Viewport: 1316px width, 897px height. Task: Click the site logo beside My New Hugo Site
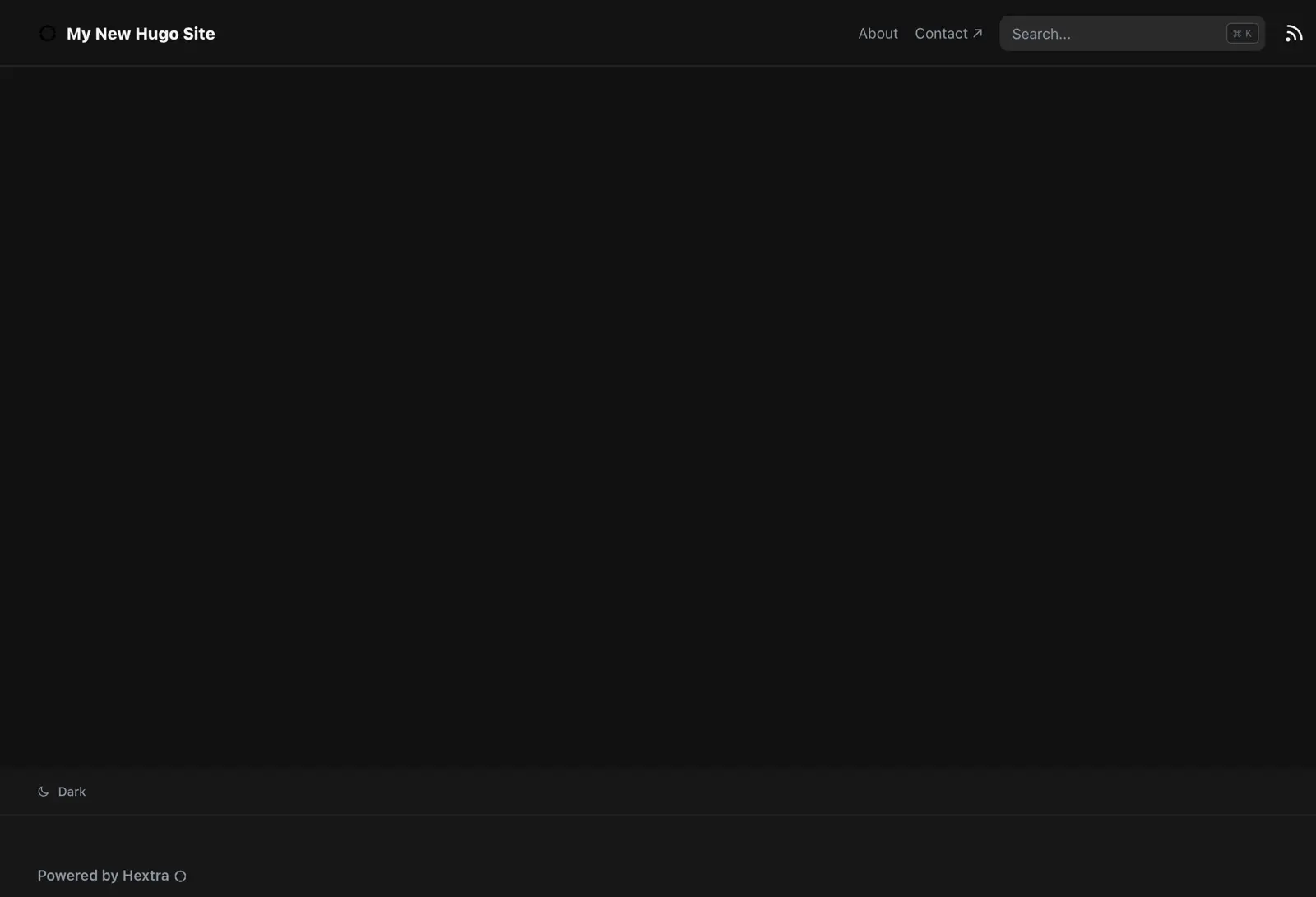(47, 33)
